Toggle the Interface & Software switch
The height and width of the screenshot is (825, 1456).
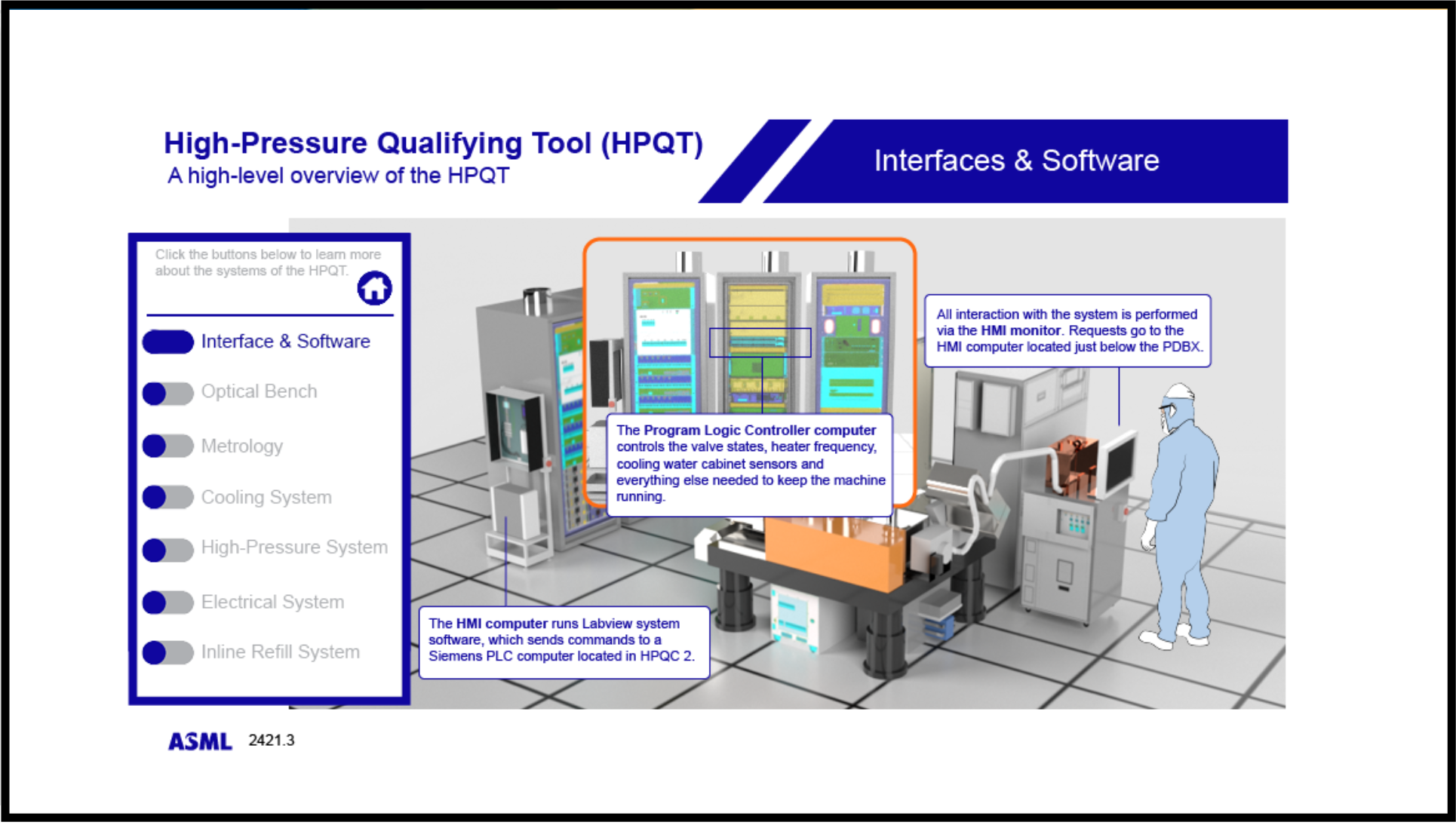[168, 342]
